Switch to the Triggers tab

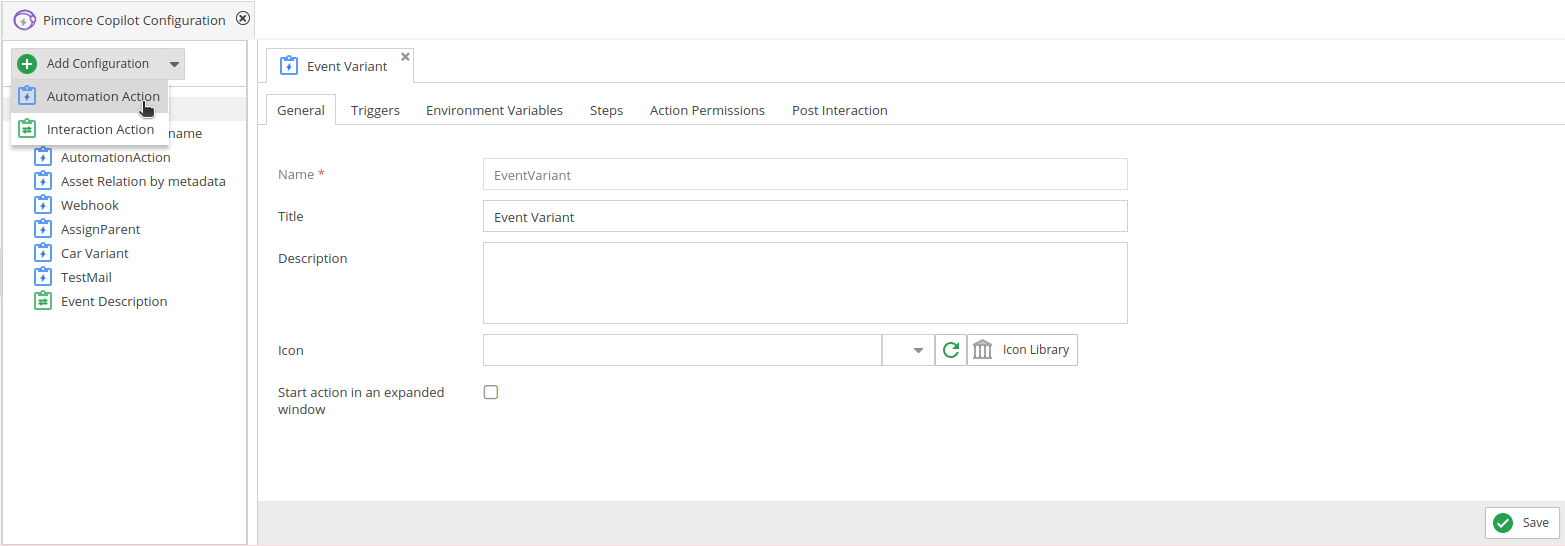(x=375, y=110)
